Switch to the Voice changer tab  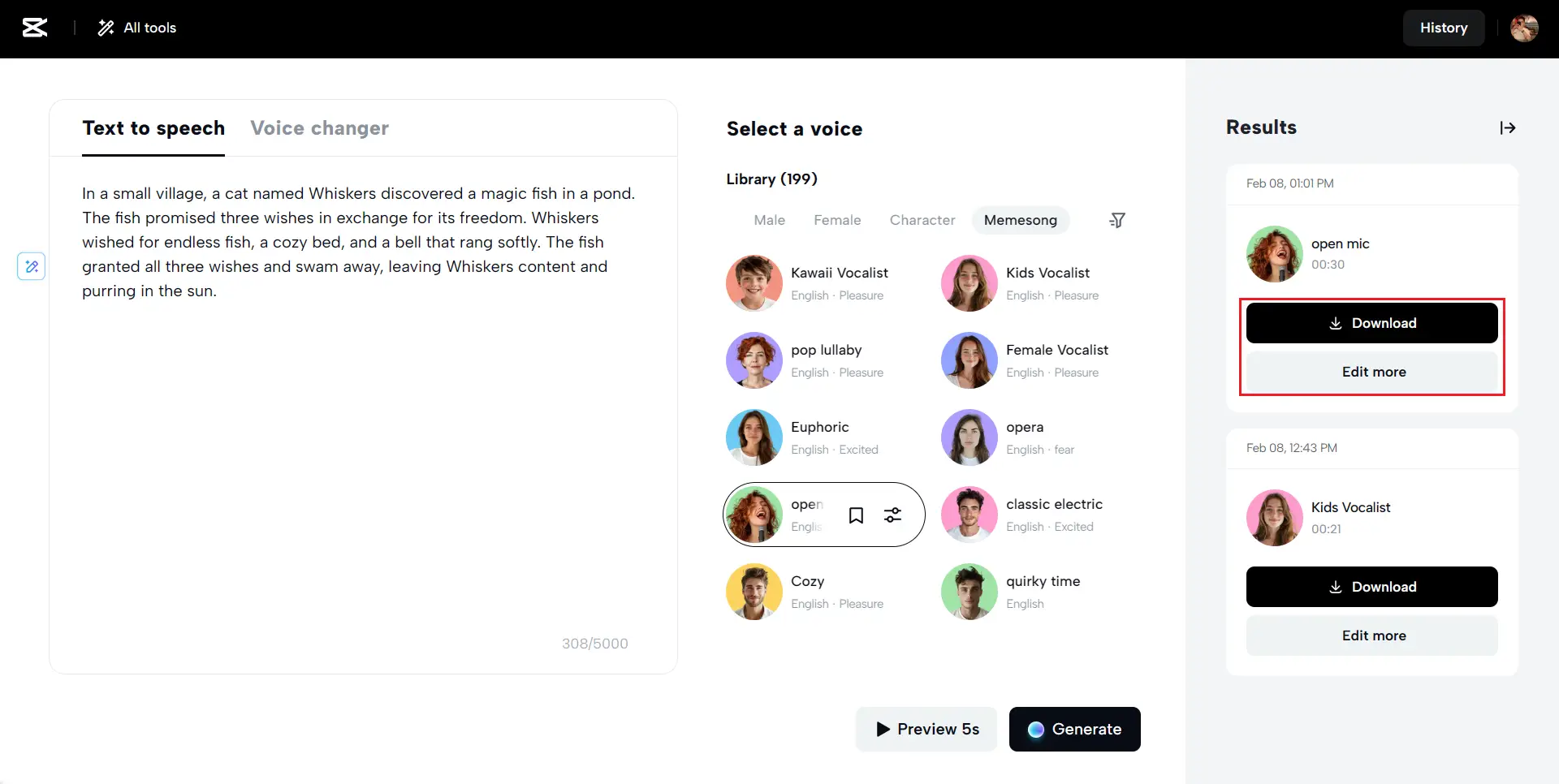click(x=319, y=128)
